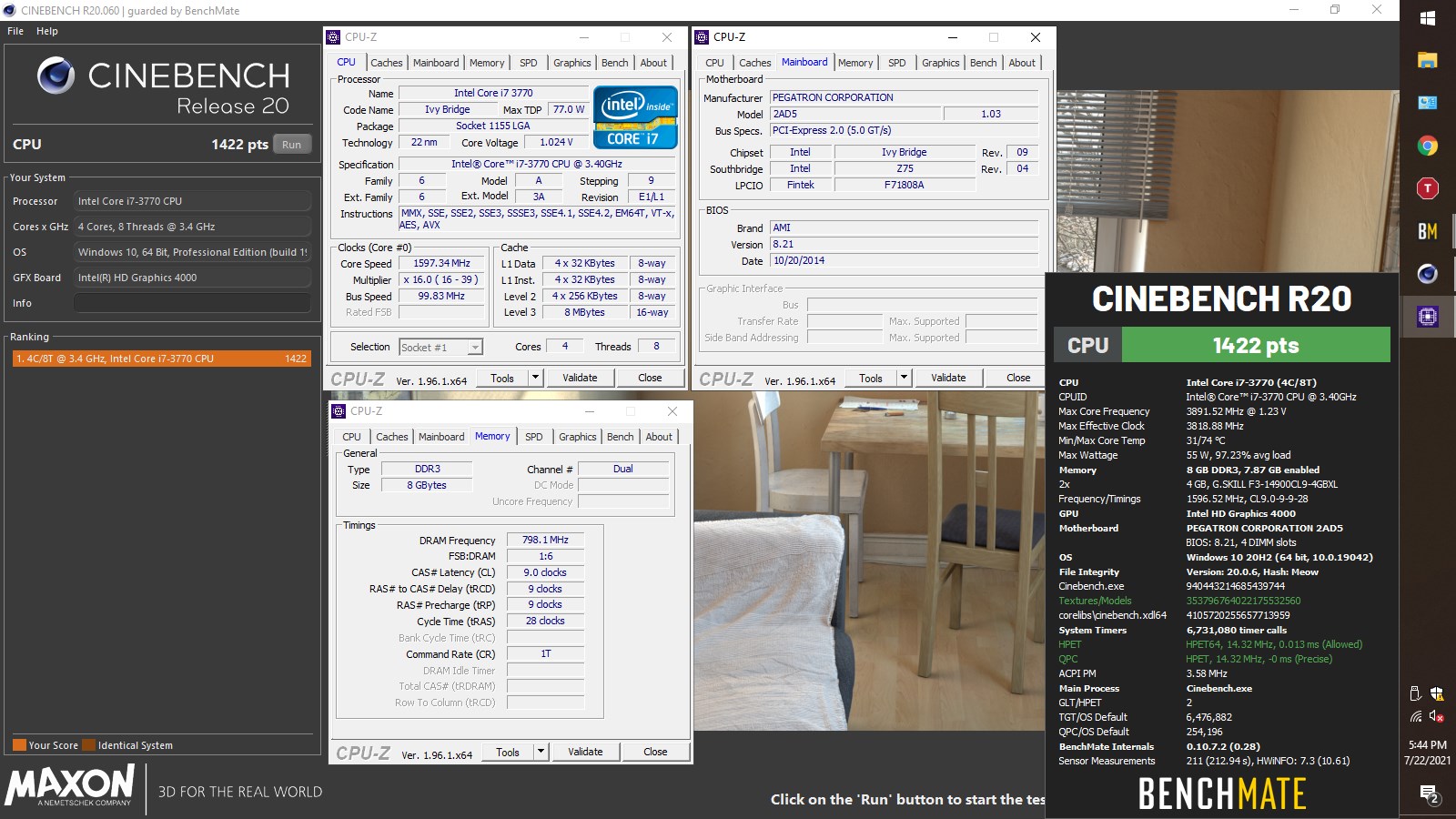
Task: Click the USB device tray icon
Action: click(x=1416, y=693)
